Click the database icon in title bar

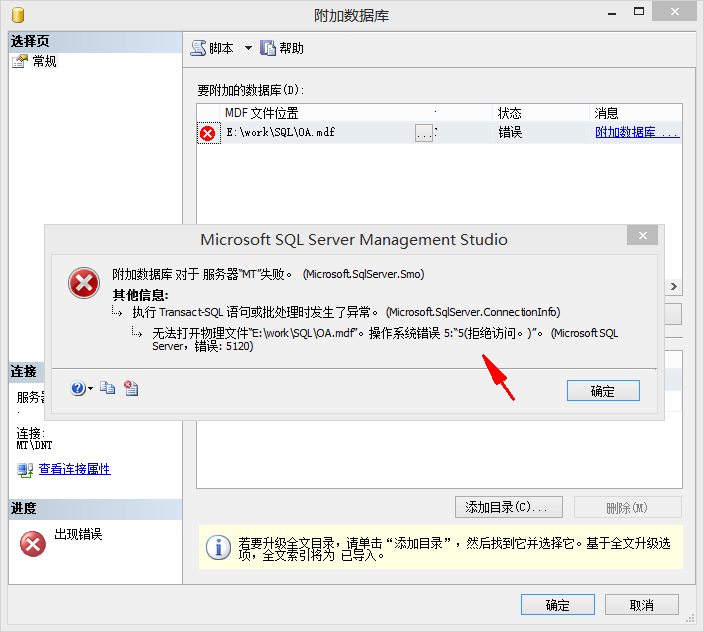point(18,15)
